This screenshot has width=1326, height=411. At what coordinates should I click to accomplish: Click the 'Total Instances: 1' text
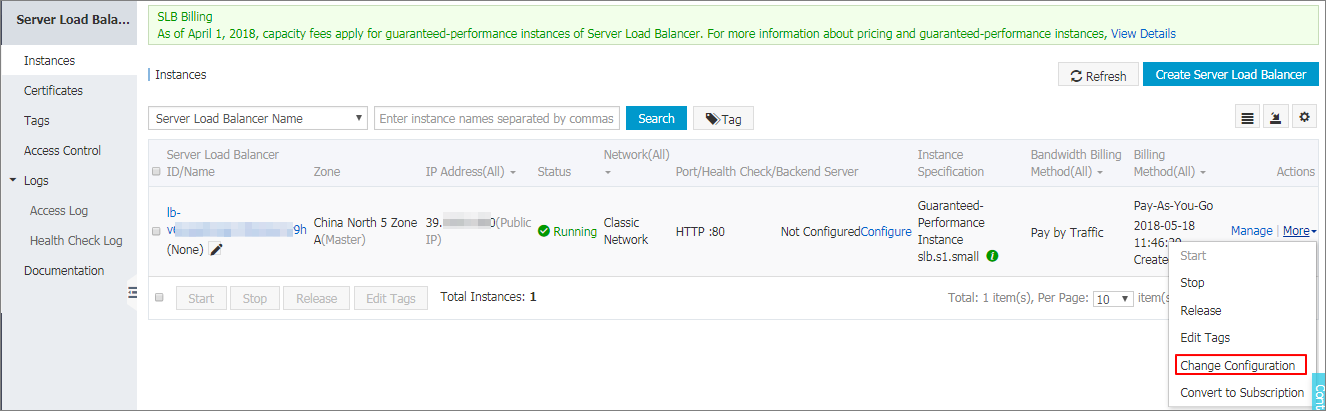pos(488,297)
